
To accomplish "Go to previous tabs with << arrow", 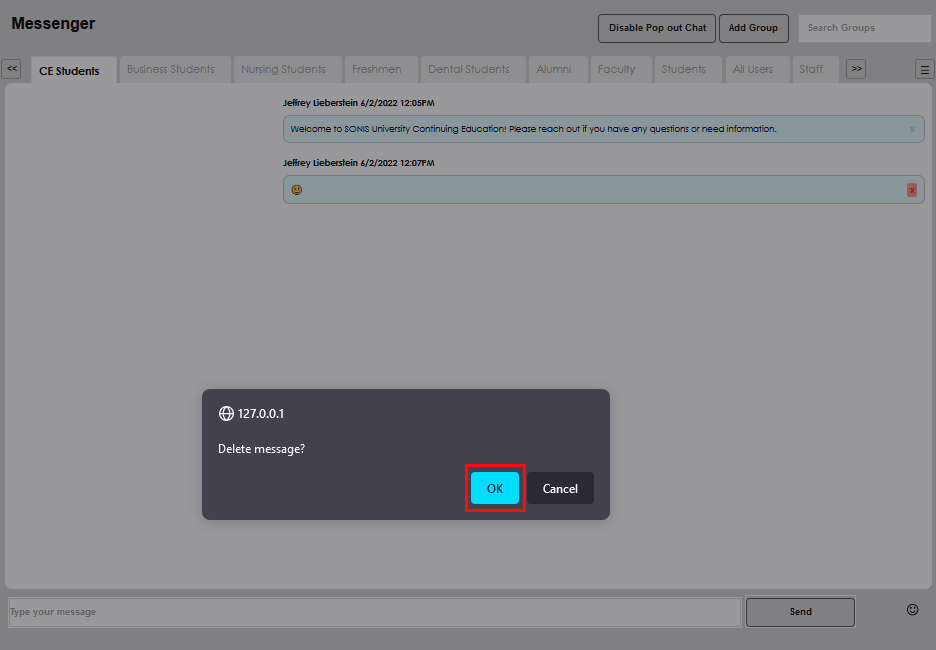I will pos(11,69).
